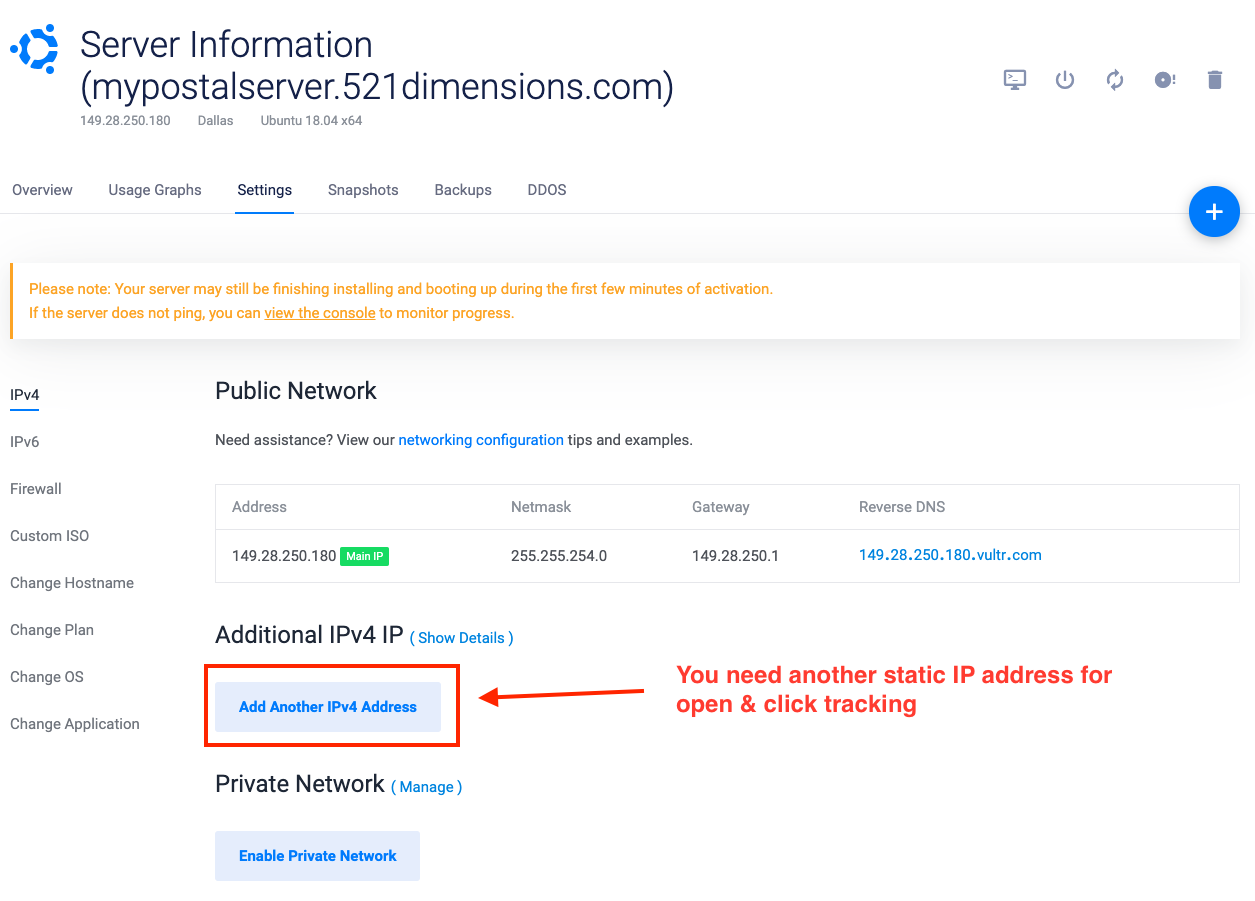
Task: Click the Dallas location text
Action: 215,121
